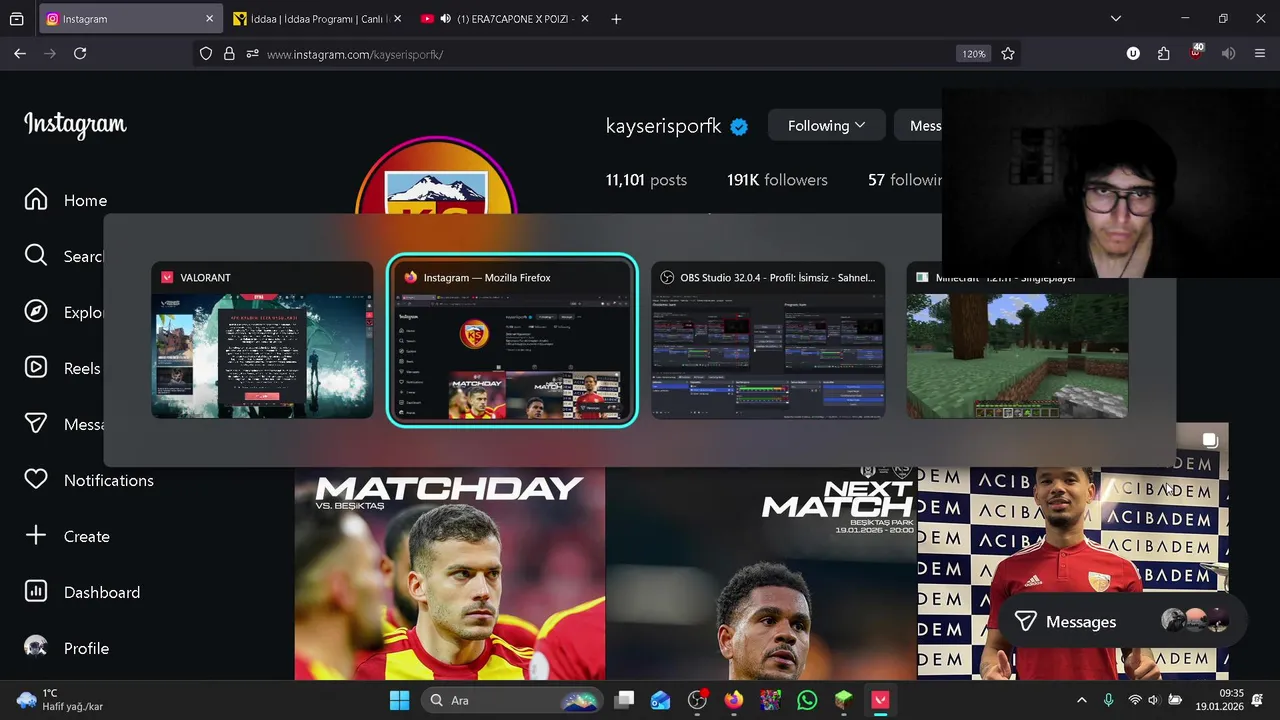
Task: Switch to the Instagram browser tab
Action: point(128,19)
